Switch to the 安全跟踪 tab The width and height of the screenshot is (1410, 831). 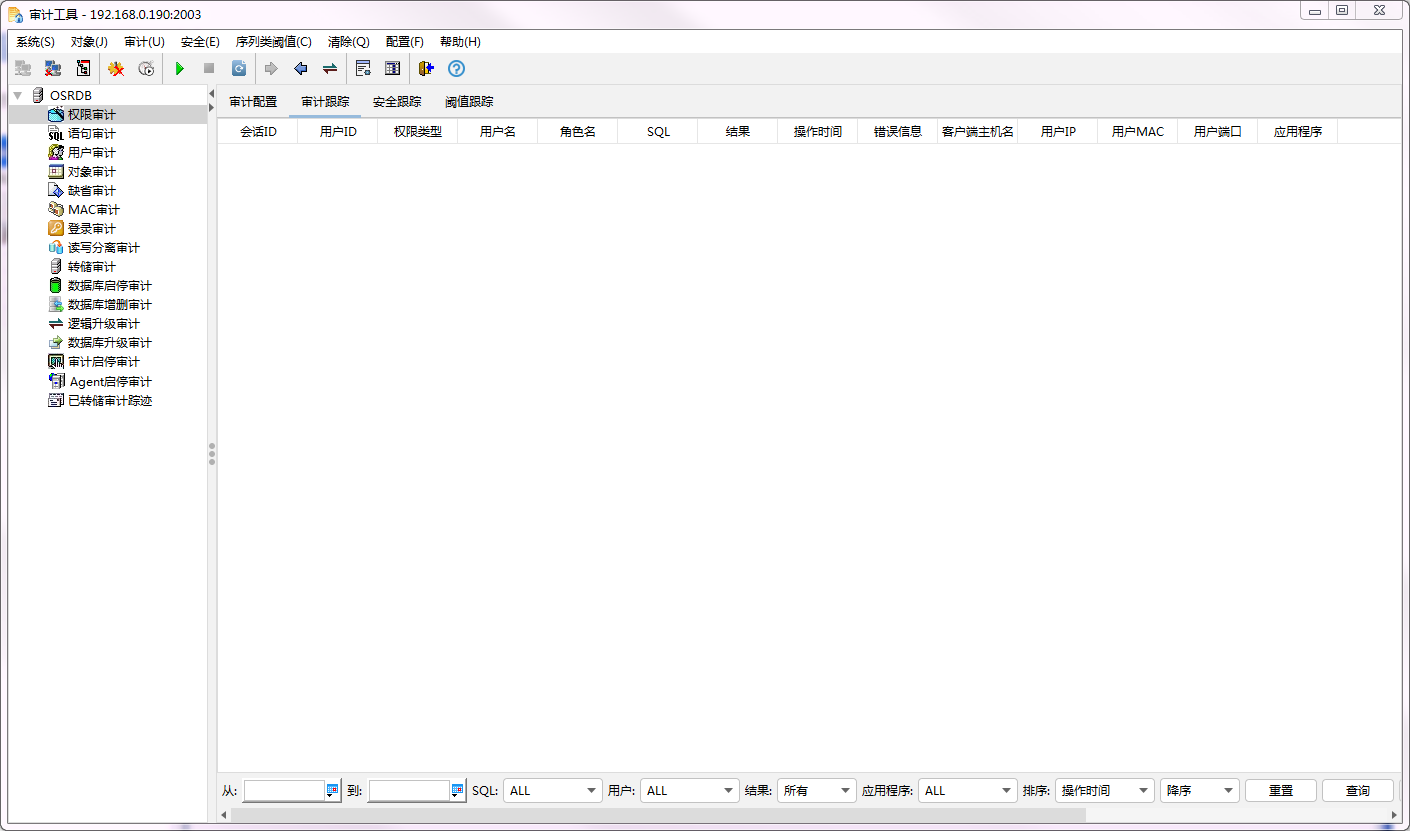coord(397,102)
